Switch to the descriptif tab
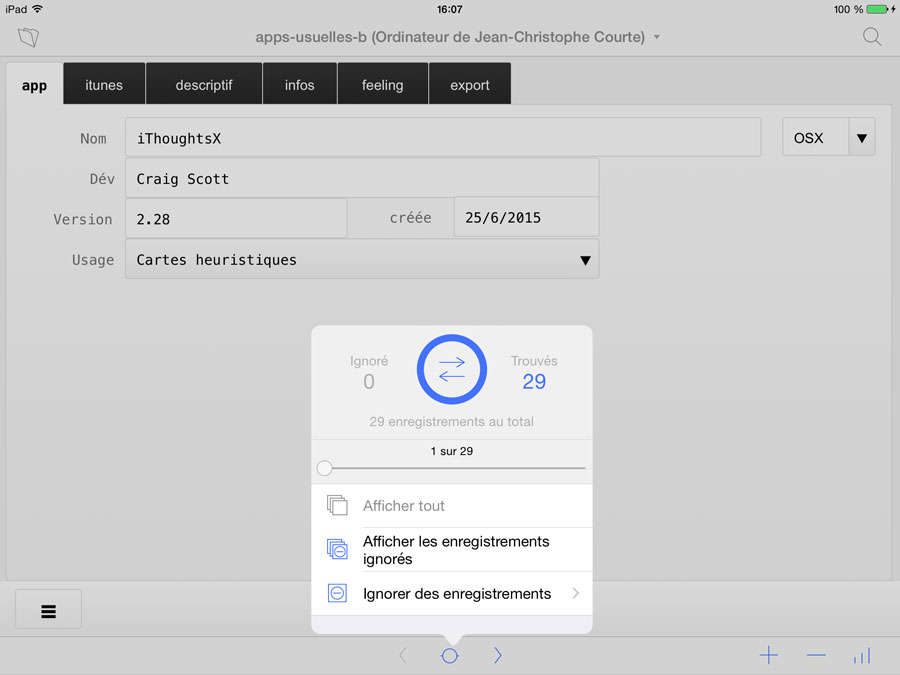Viewport: 900px width, 675px height. (x=204, y=84)
